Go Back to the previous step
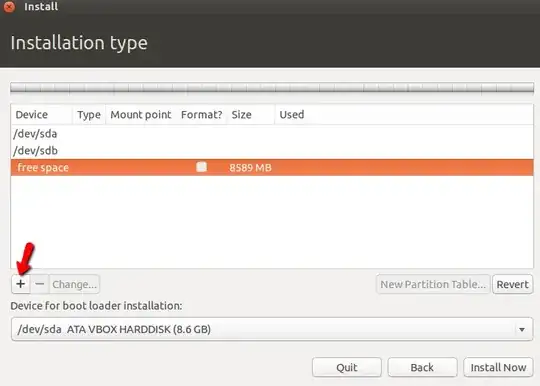The width and height of the screenshot is (540, 386). (x=422, y=367)
